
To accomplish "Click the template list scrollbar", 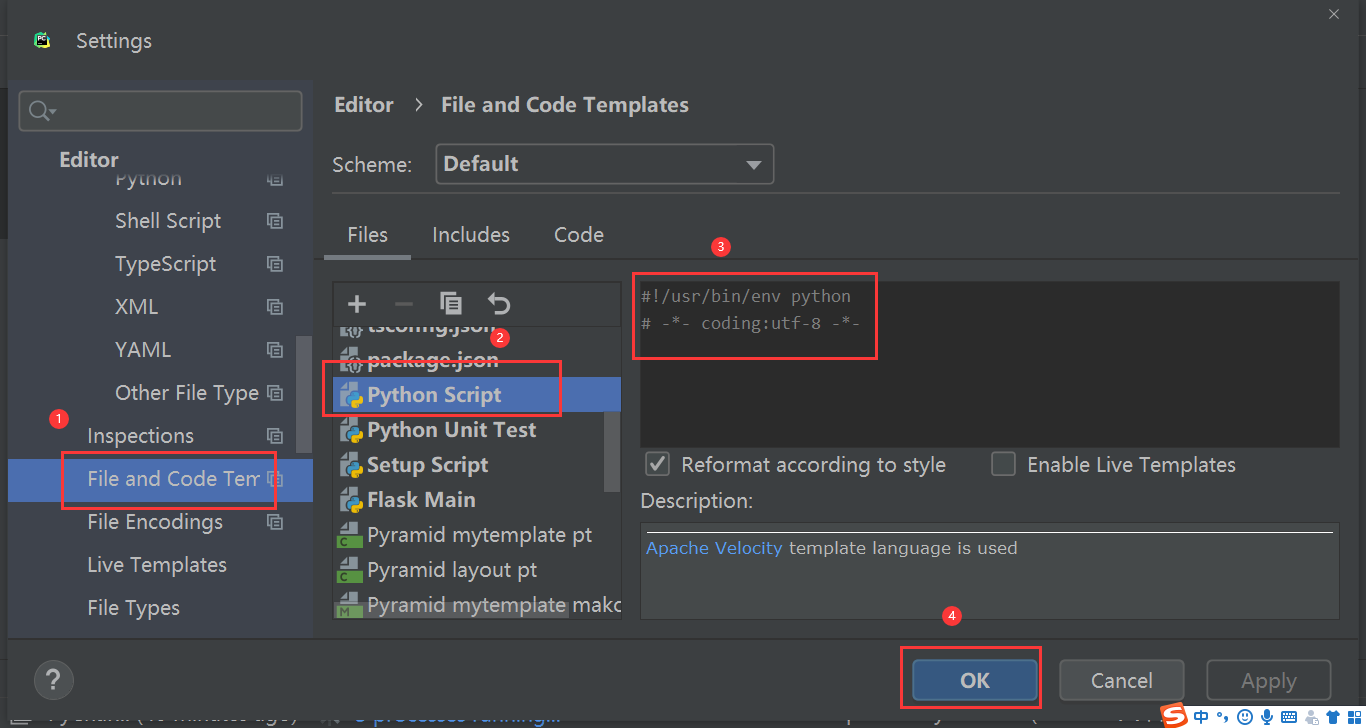I will pos(612,450).
